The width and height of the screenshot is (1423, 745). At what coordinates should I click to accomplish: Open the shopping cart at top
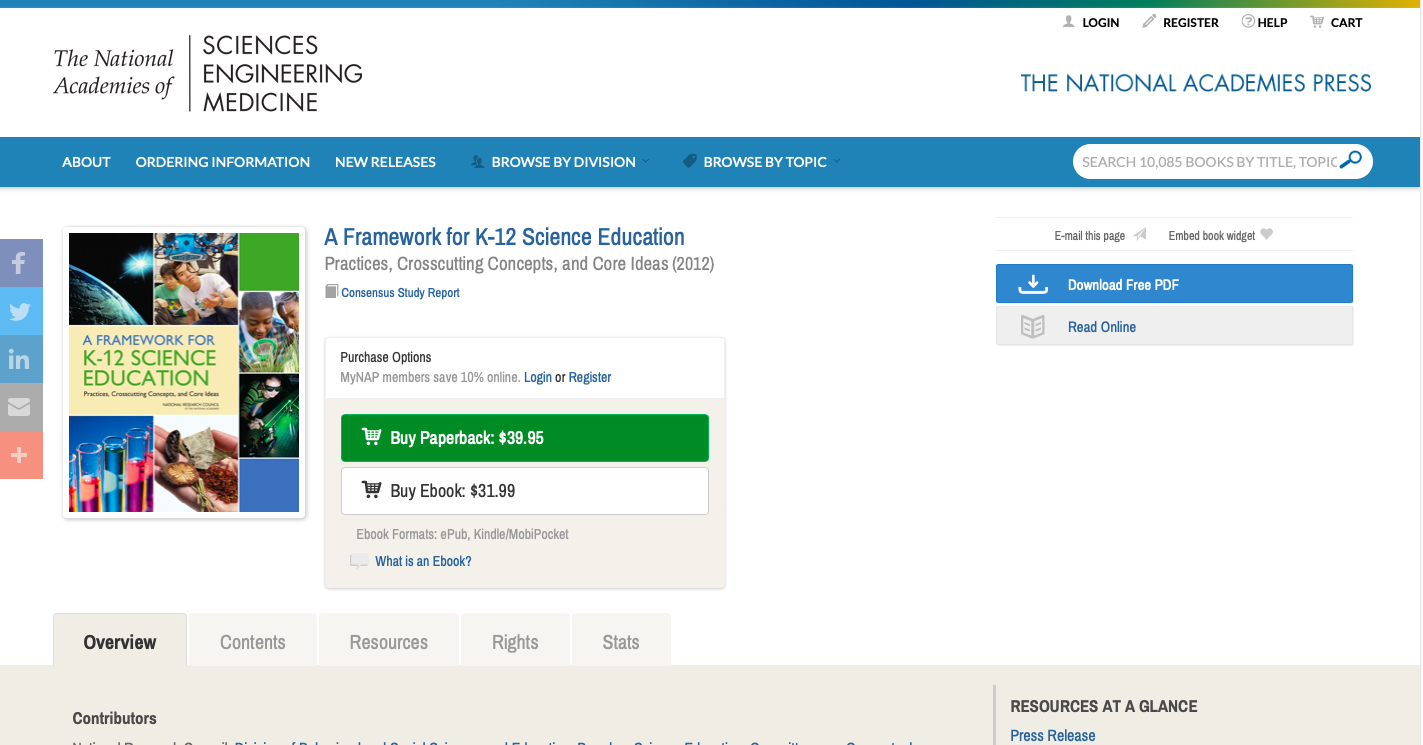(1336, 22)
